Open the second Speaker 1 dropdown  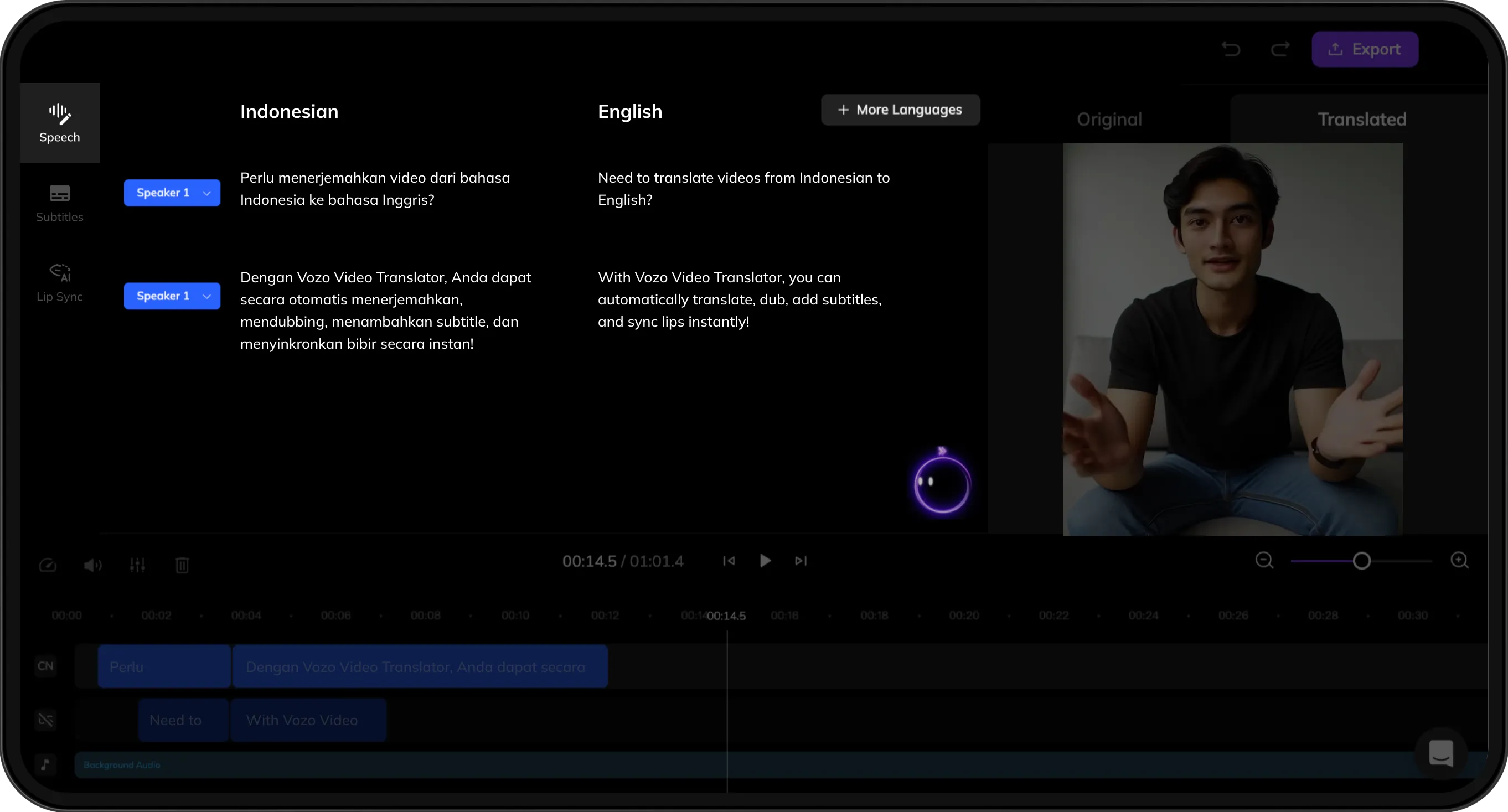click(172, 296)
